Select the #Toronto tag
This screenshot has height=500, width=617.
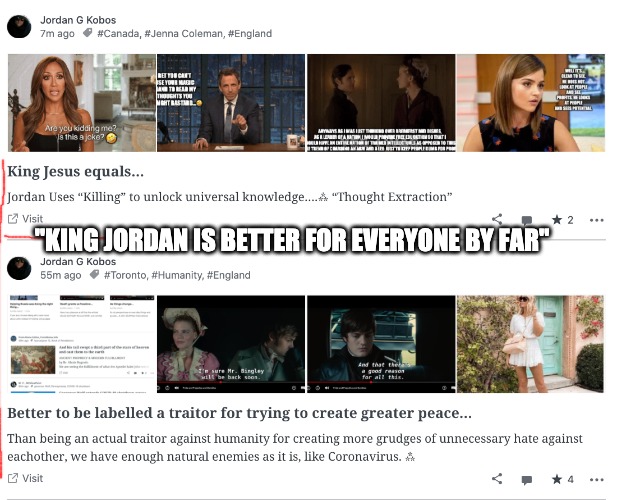point(126,275)
